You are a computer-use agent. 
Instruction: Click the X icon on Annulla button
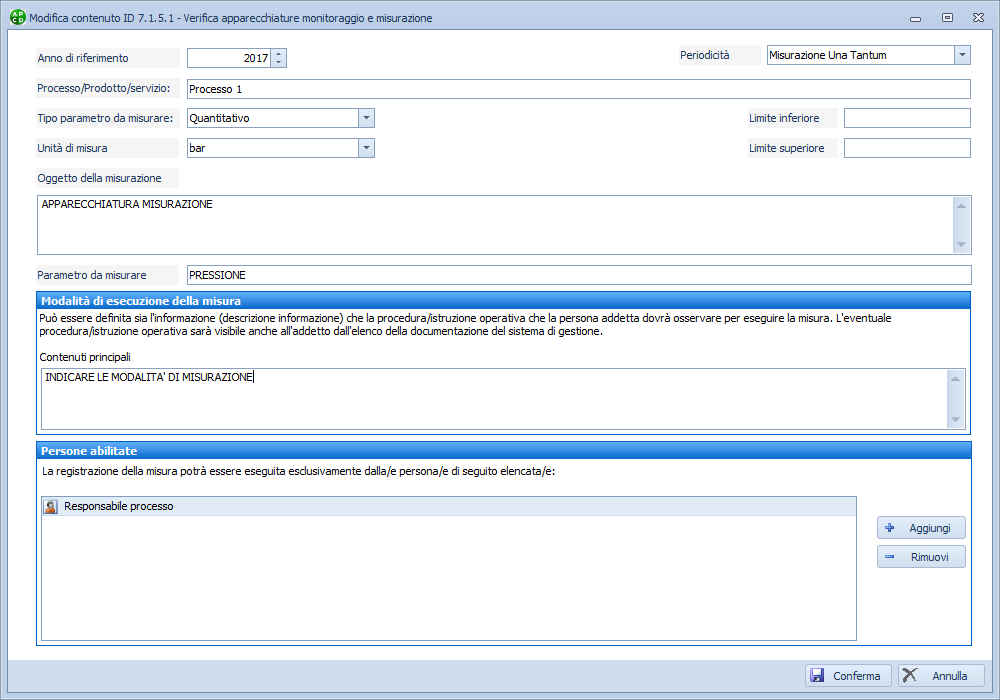click(x=910, y=676)
